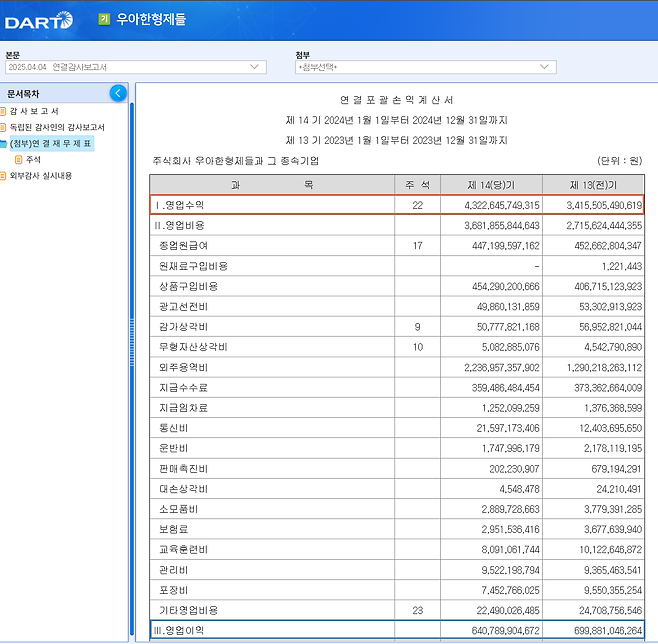
Task: Click the 주 석 column header
Action: point(418,185)
